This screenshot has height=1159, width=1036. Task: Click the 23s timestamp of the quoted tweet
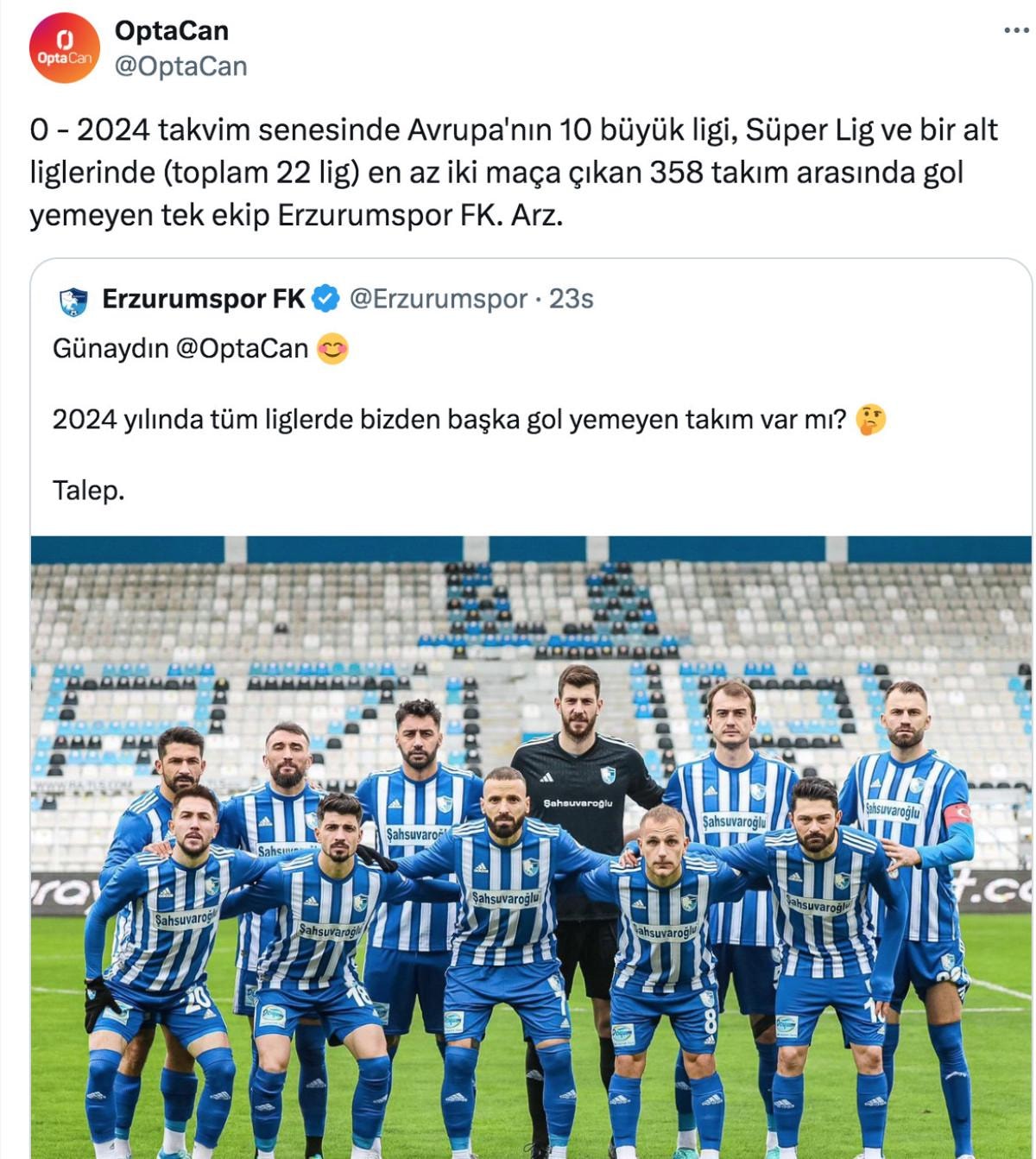(x=572, y=299)
